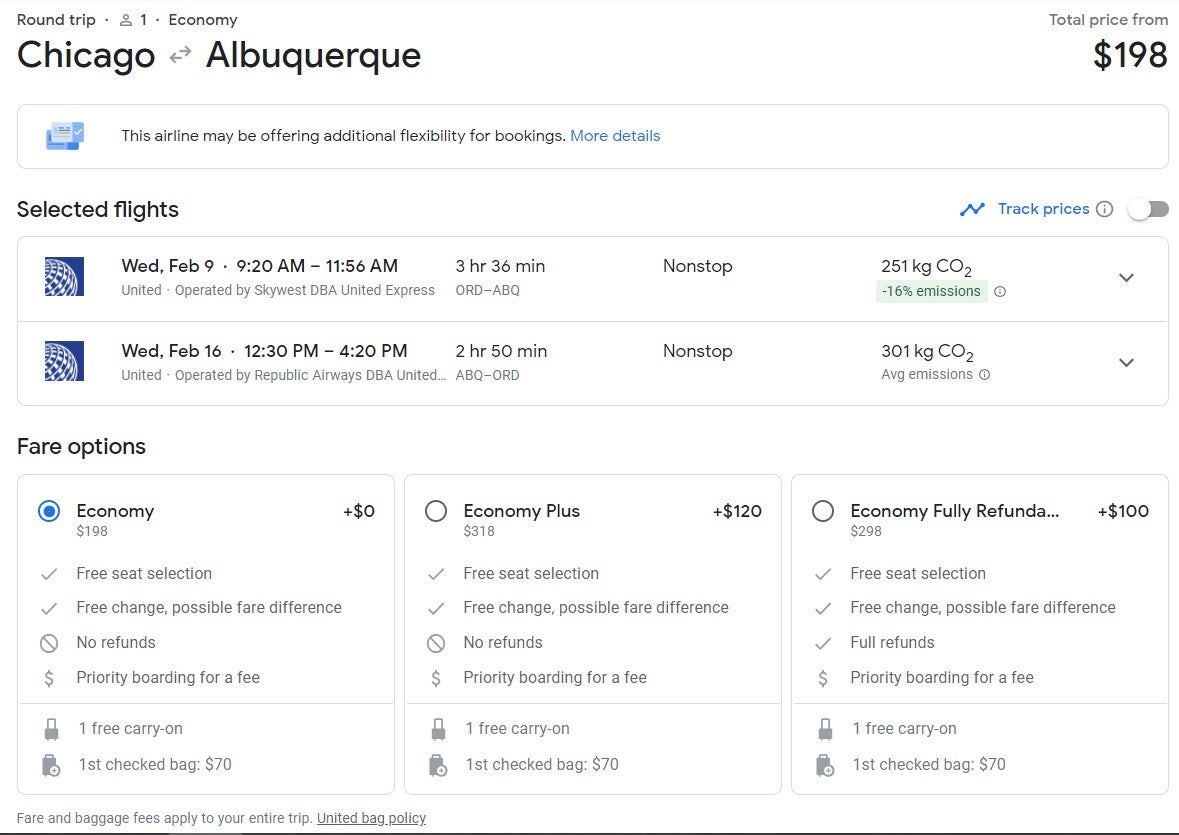1179x835 pixels.
Task: Select the Economy Plus fare option
Action: (x=436, y=511)
